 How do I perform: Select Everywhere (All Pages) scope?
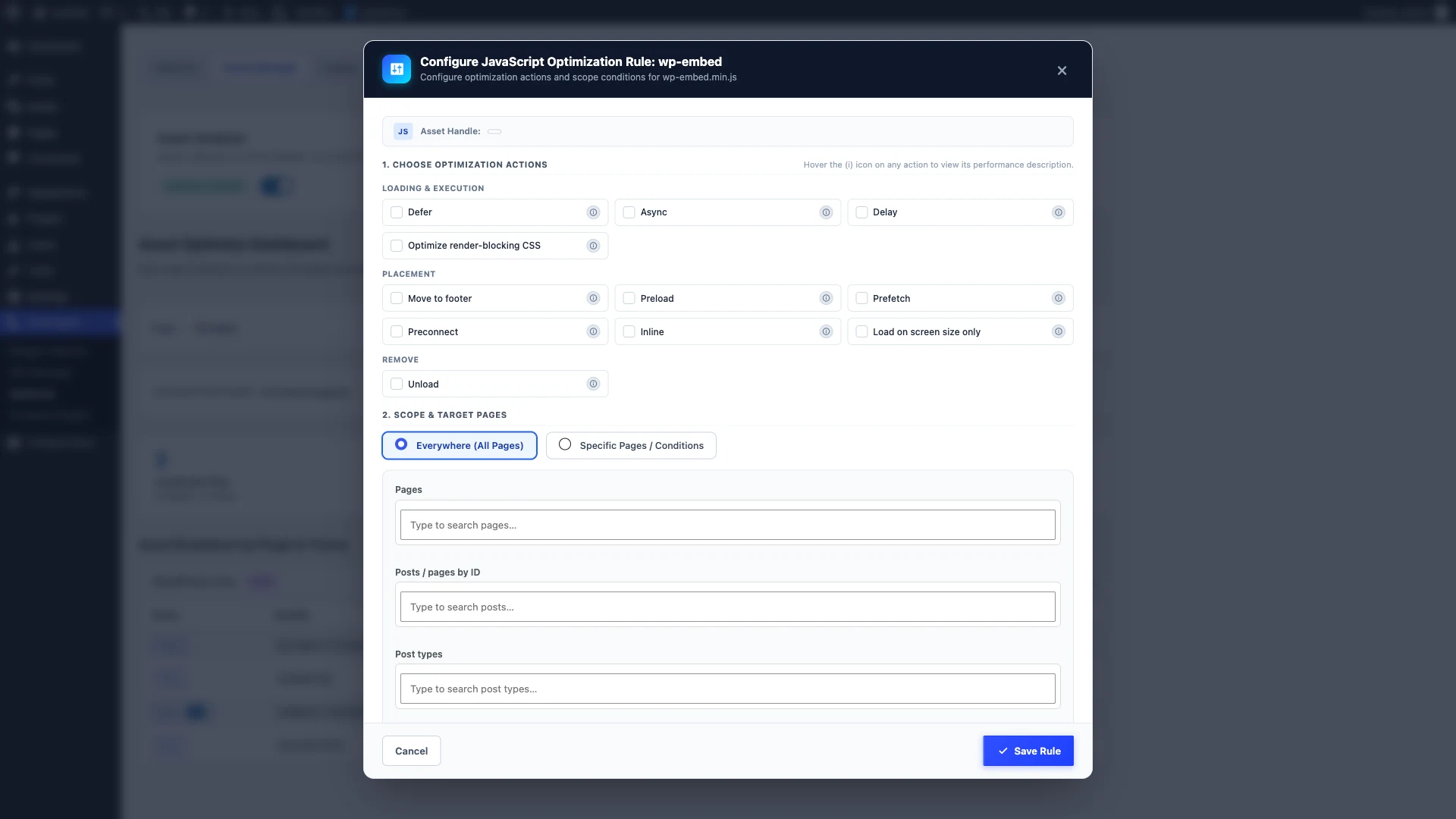click(460, 445)
